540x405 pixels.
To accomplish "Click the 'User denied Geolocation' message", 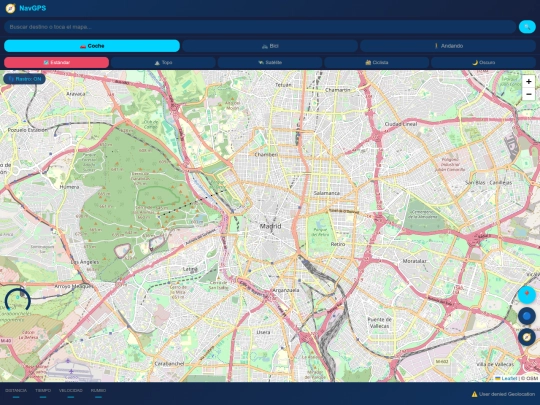I will [507, 394].
